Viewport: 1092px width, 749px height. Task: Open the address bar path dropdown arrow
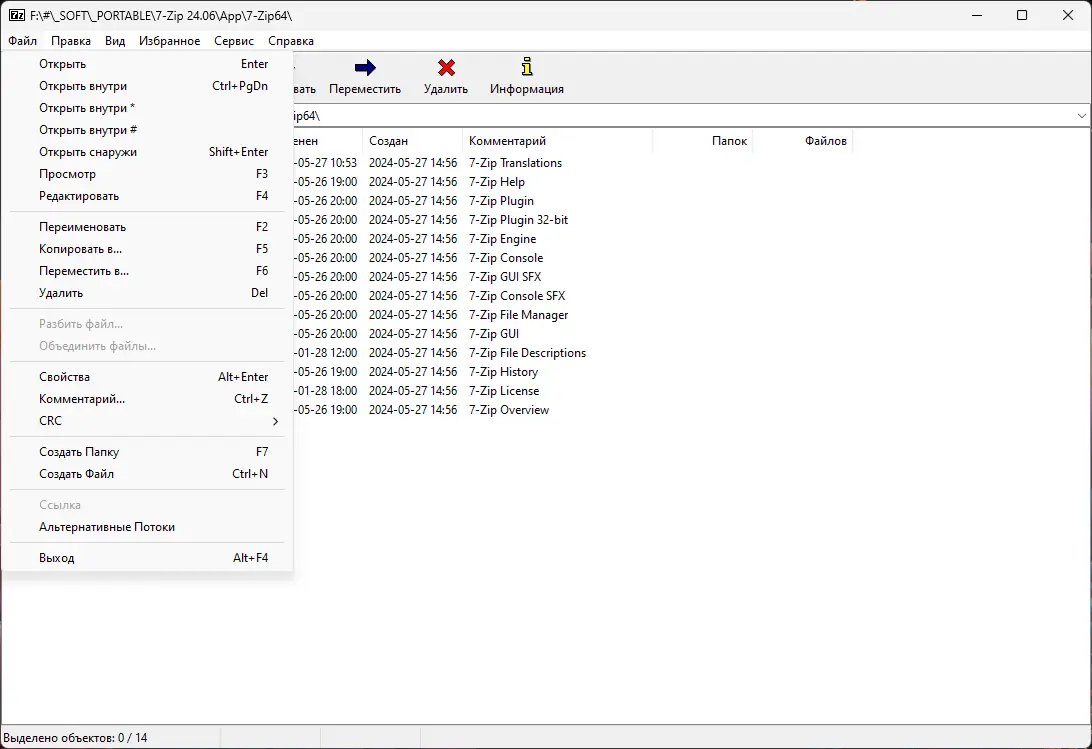point(1082,116)
